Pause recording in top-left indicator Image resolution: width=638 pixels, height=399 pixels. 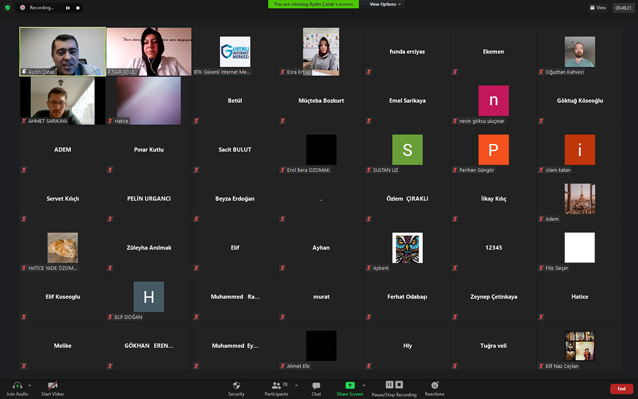click(x=68, y=8)
